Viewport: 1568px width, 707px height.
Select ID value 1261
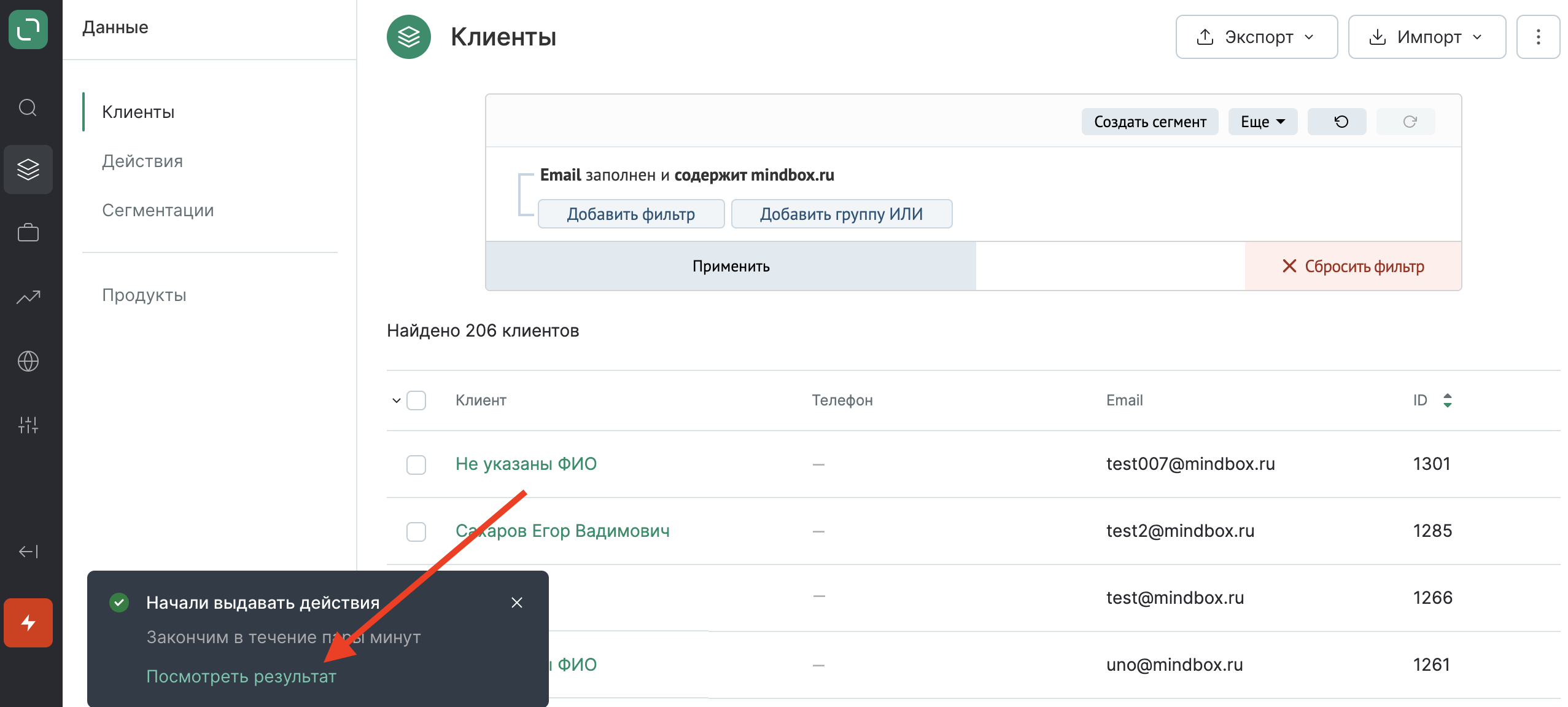(x=1431, y=665)
